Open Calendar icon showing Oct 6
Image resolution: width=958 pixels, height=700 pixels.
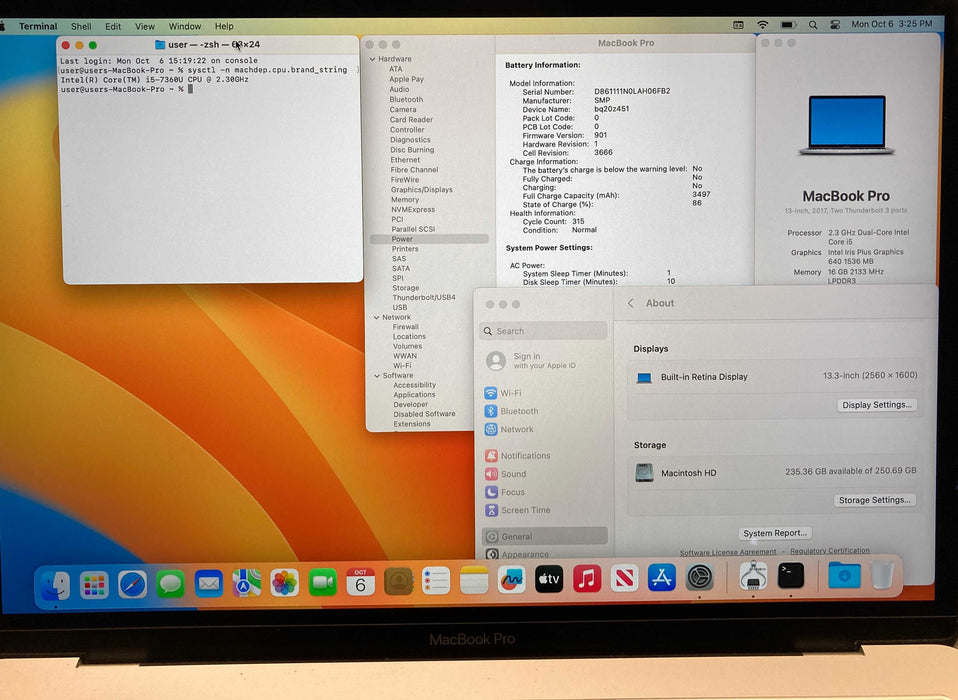360,582
